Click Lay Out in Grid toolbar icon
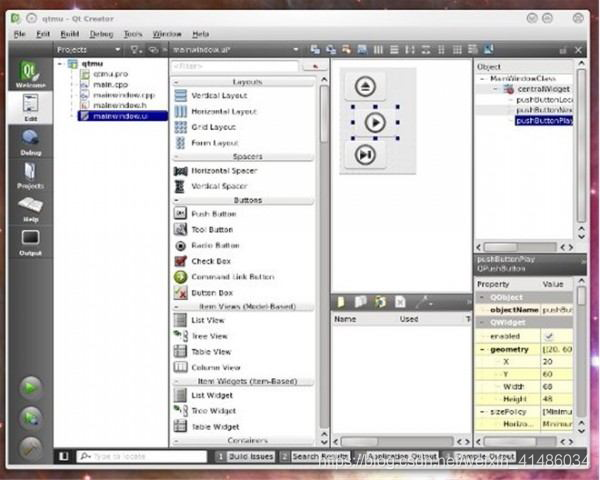600x480 pixels. pyautogui.click(x=457, y=49)
